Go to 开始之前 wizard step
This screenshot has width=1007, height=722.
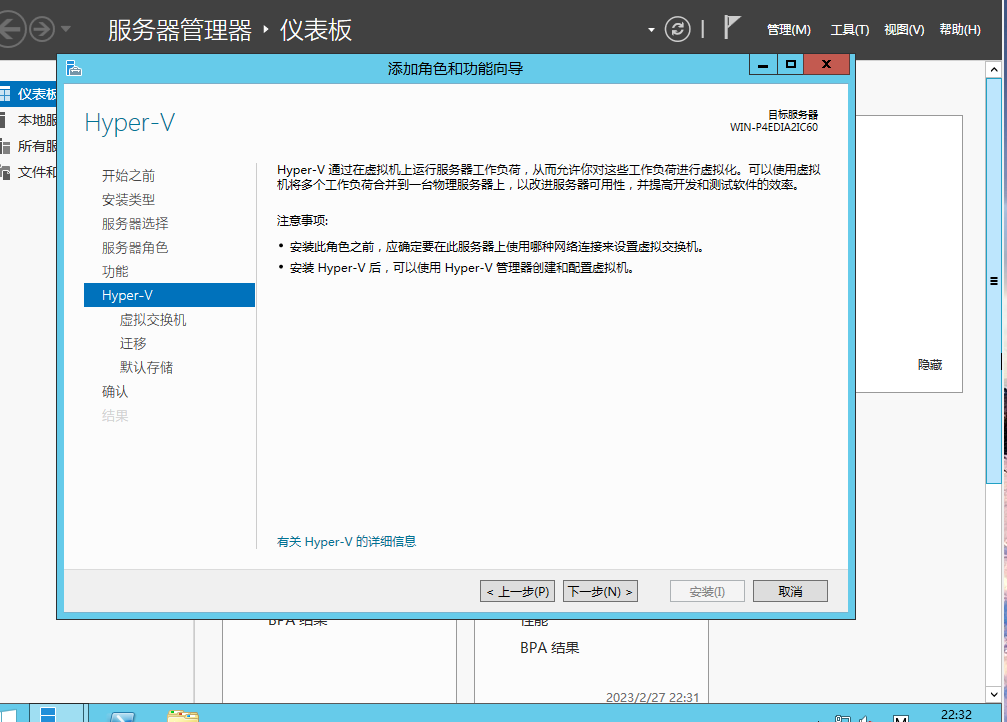coord(128,175)
